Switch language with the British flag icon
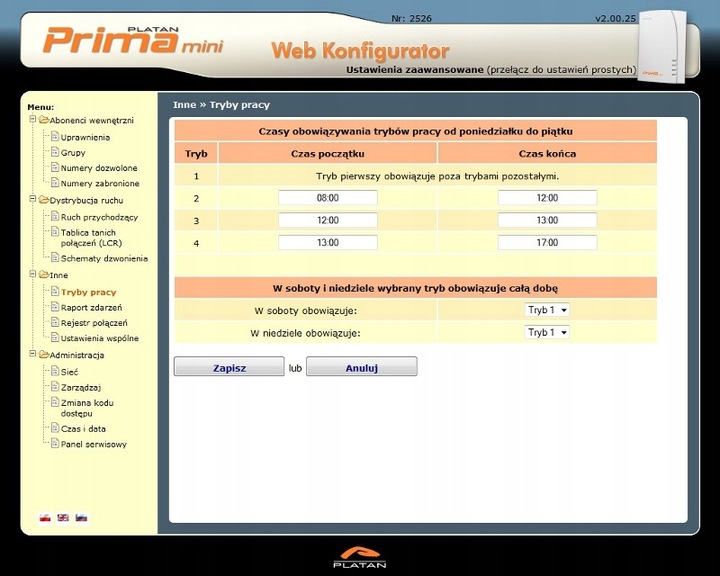 coord(63,518)
